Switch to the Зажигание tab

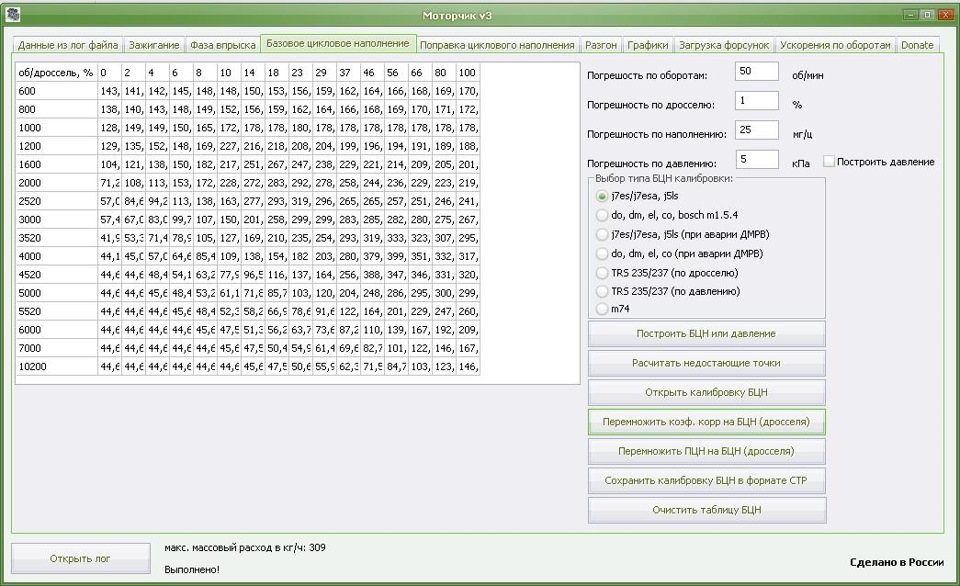pos(154,45)
